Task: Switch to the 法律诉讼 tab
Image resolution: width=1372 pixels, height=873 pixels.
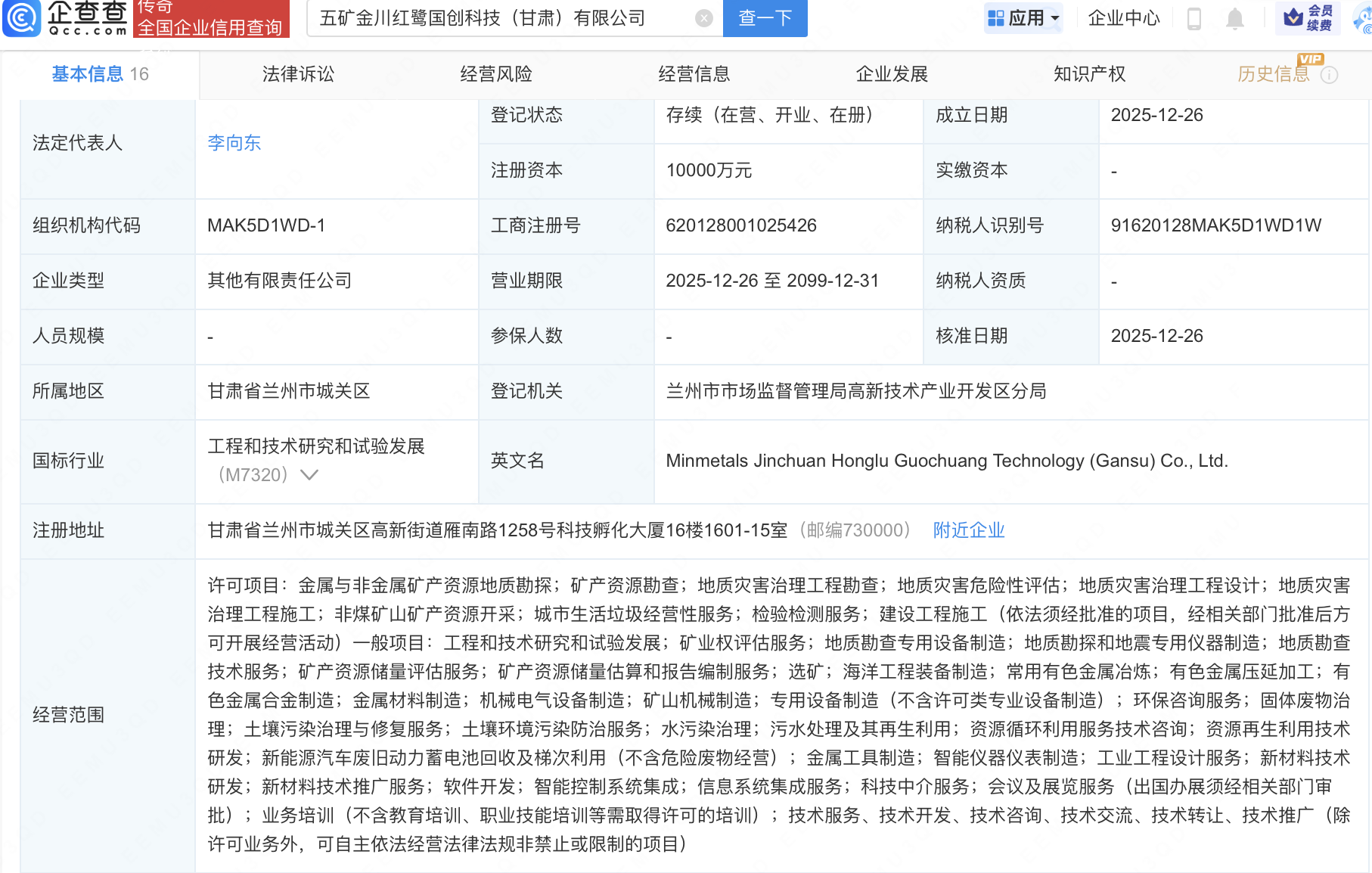Action: click(x=298, y=74)
